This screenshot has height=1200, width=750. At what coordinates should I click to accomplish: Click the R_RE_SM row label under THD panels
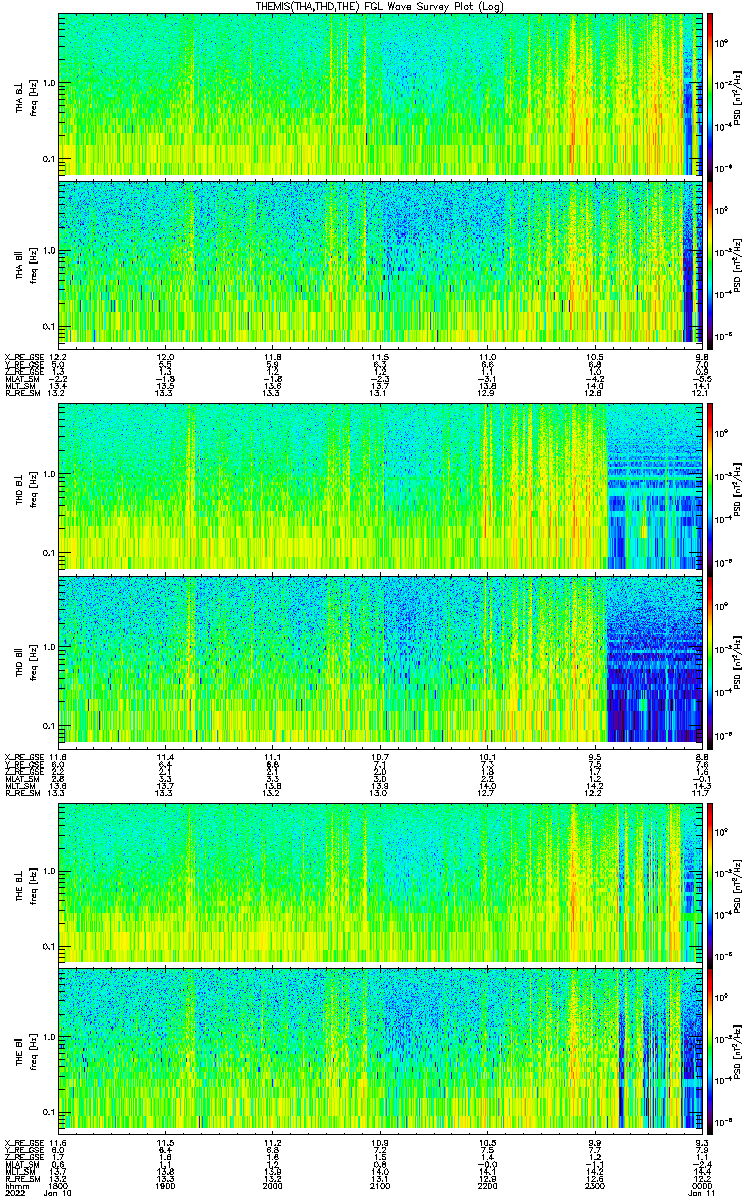coord(21,791)
